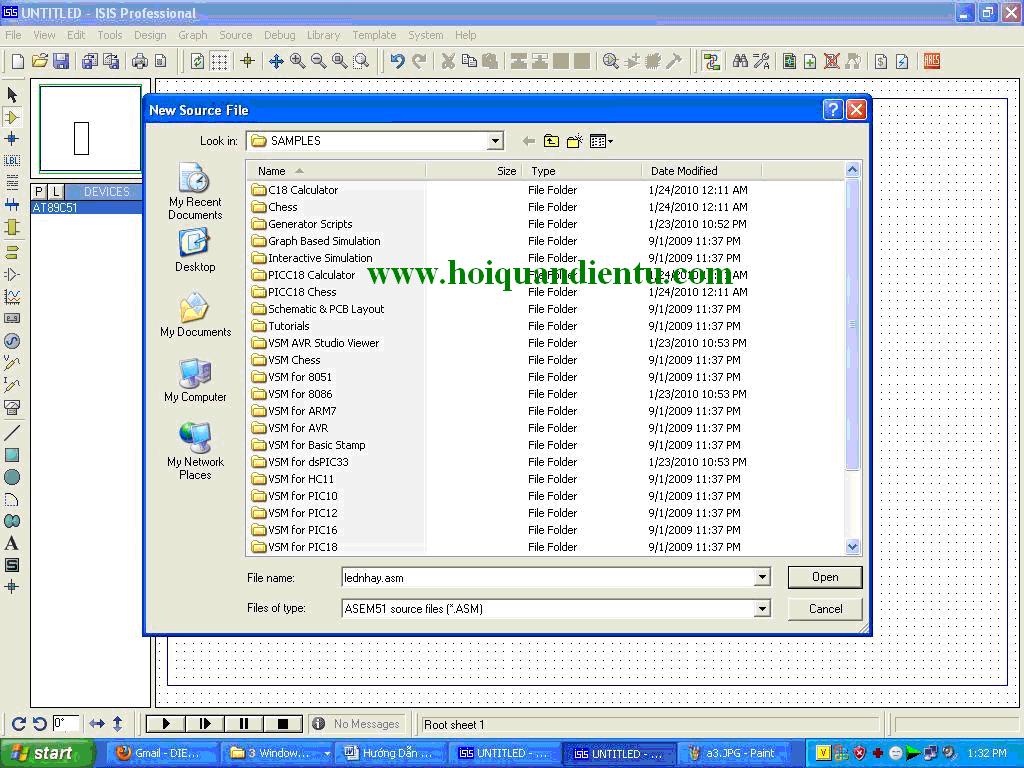Click the Open Design folder icon
The height and width of the screenshot is (768, 1024).
pos(40,61)
